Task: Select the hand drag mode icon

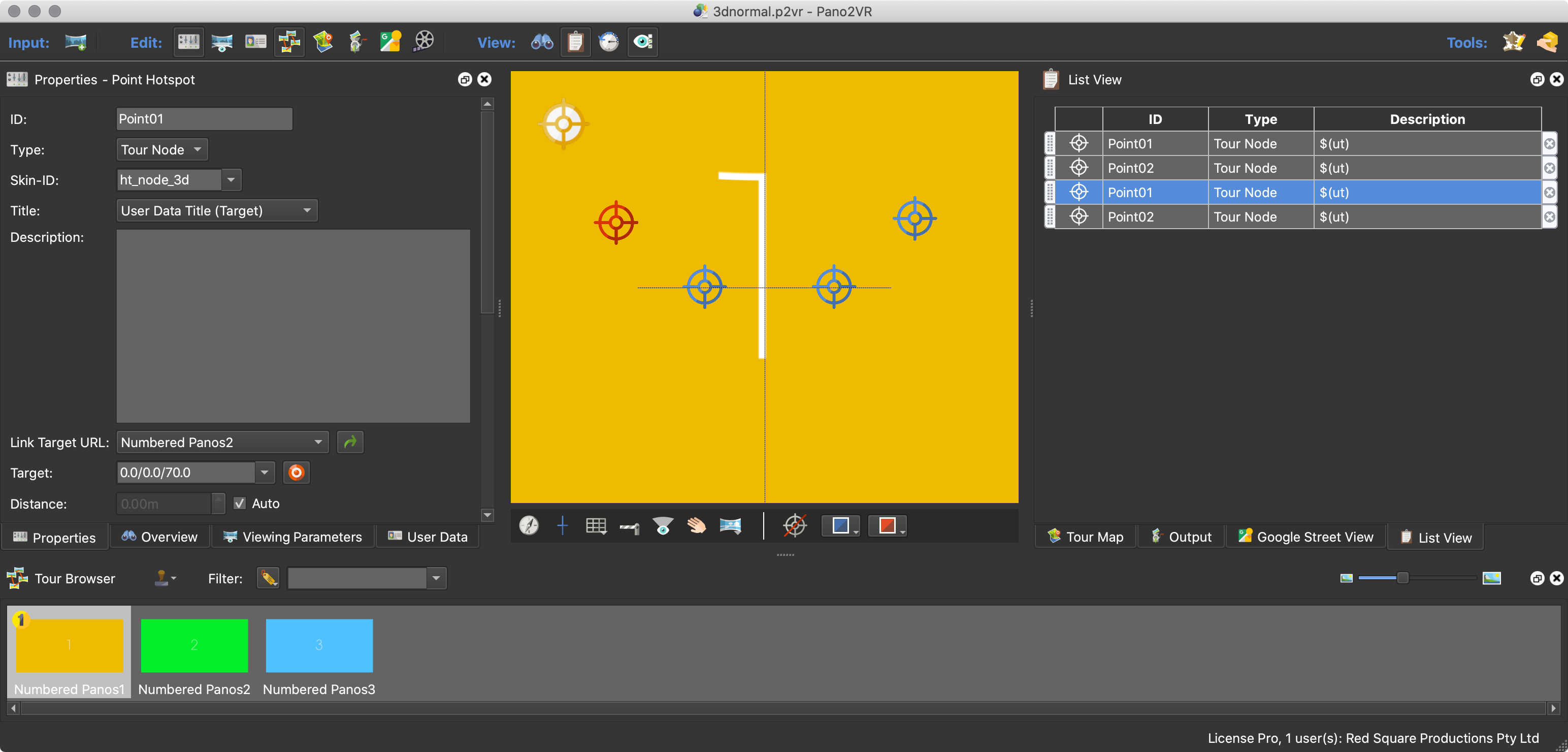Action: click(x=696, y=525)
